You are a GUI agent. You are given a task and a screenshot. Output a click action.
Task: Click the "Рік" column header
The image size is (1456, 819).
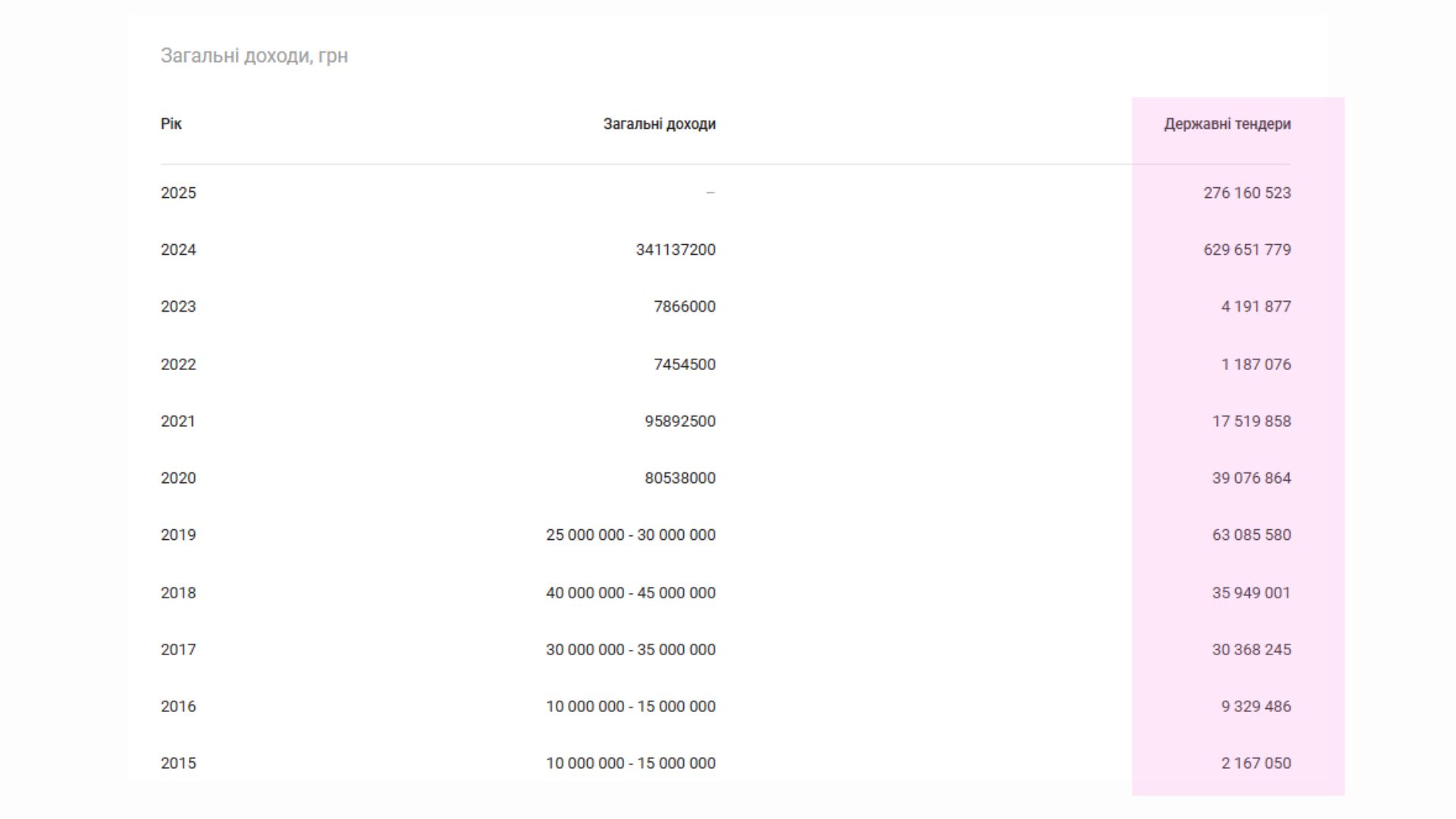click(171, 124)
